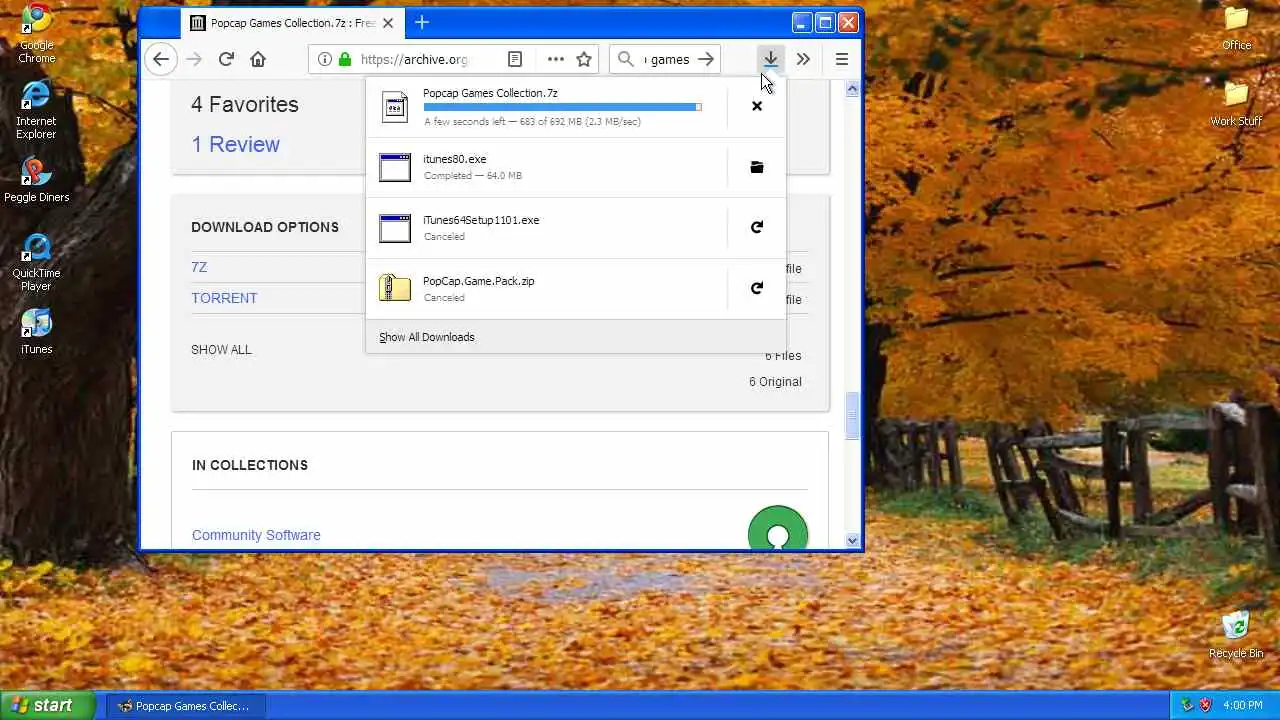Screen dimensions: 1280x720
Task: Select the Recycle Bin icon
Action: coord(1237,634)
